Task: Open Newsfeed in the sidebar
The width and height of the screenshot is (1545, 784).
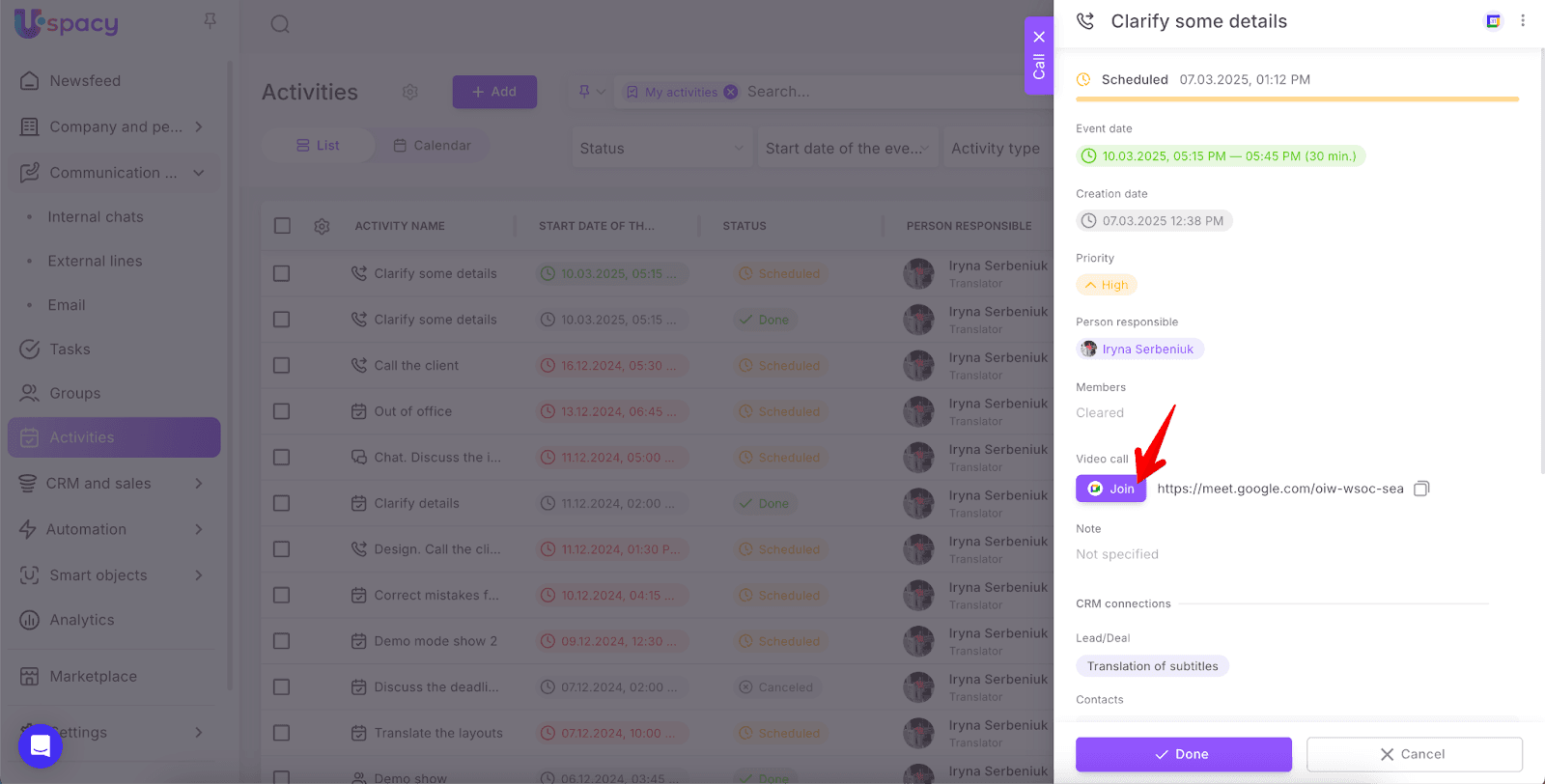Action: (85, 81)
